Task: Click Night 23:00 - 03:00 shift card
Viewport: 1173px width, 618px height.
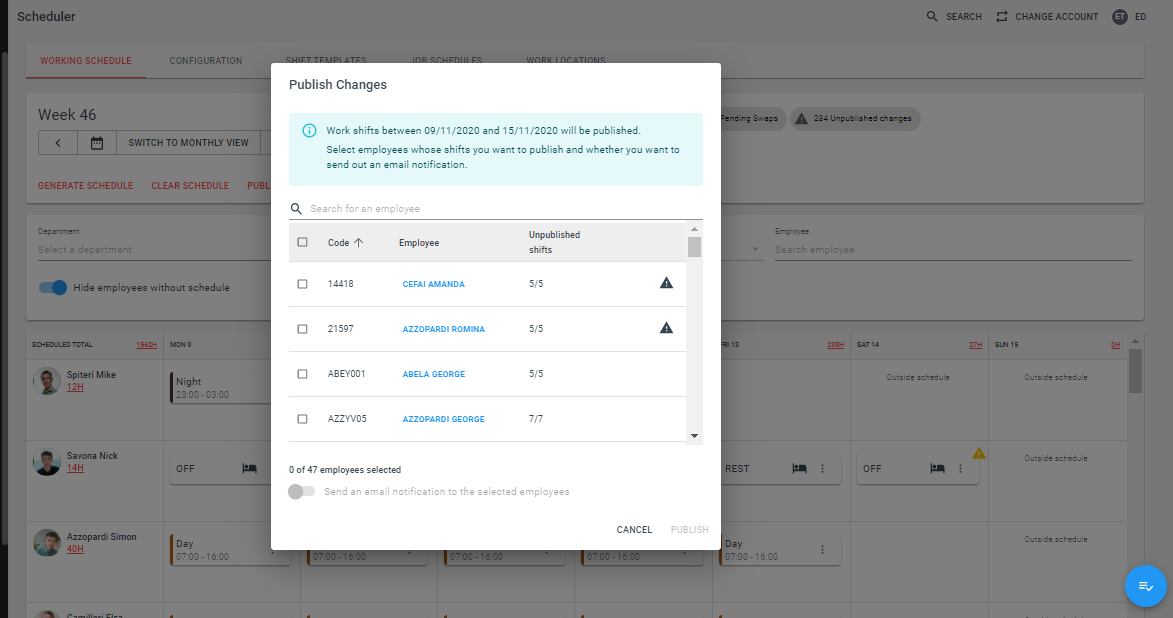Action: click(220, 388)
